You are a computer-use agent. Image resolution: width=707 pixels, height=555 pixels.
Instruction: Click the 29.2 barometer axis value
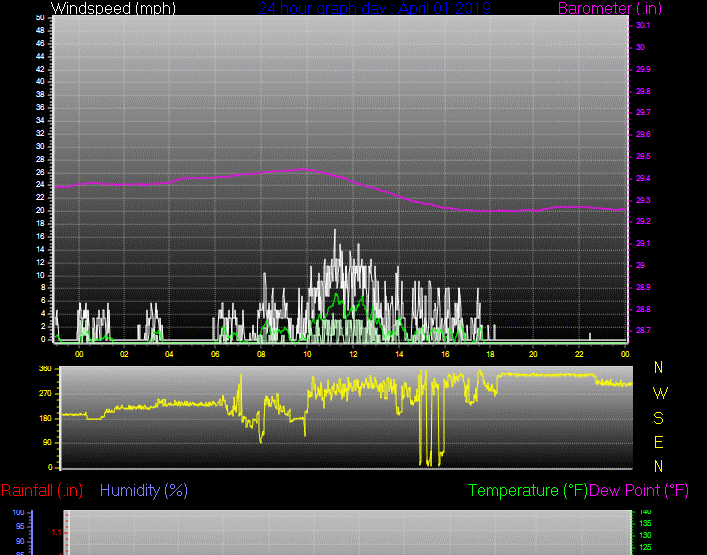tap(643, 221)
